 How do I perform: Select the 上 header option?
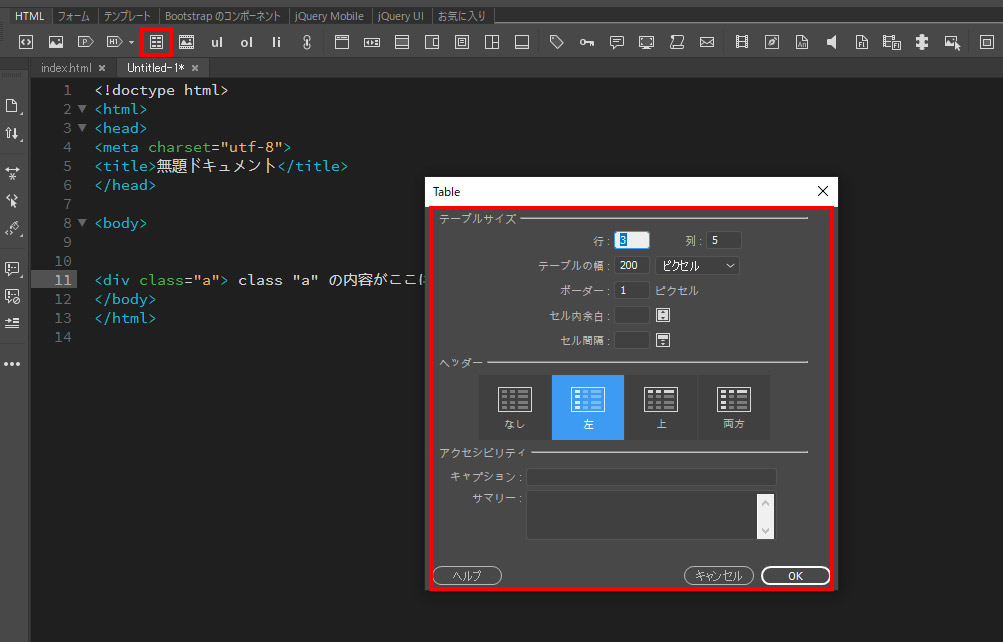(661, 407)
